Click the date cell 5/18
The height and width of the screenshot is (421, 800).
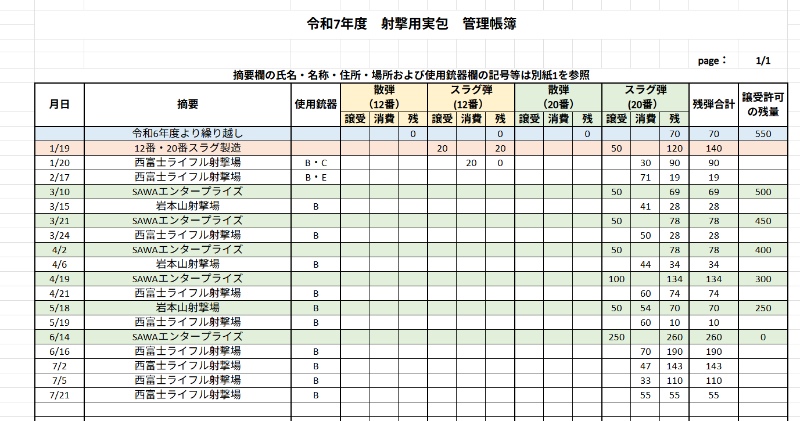coord(60,308)
